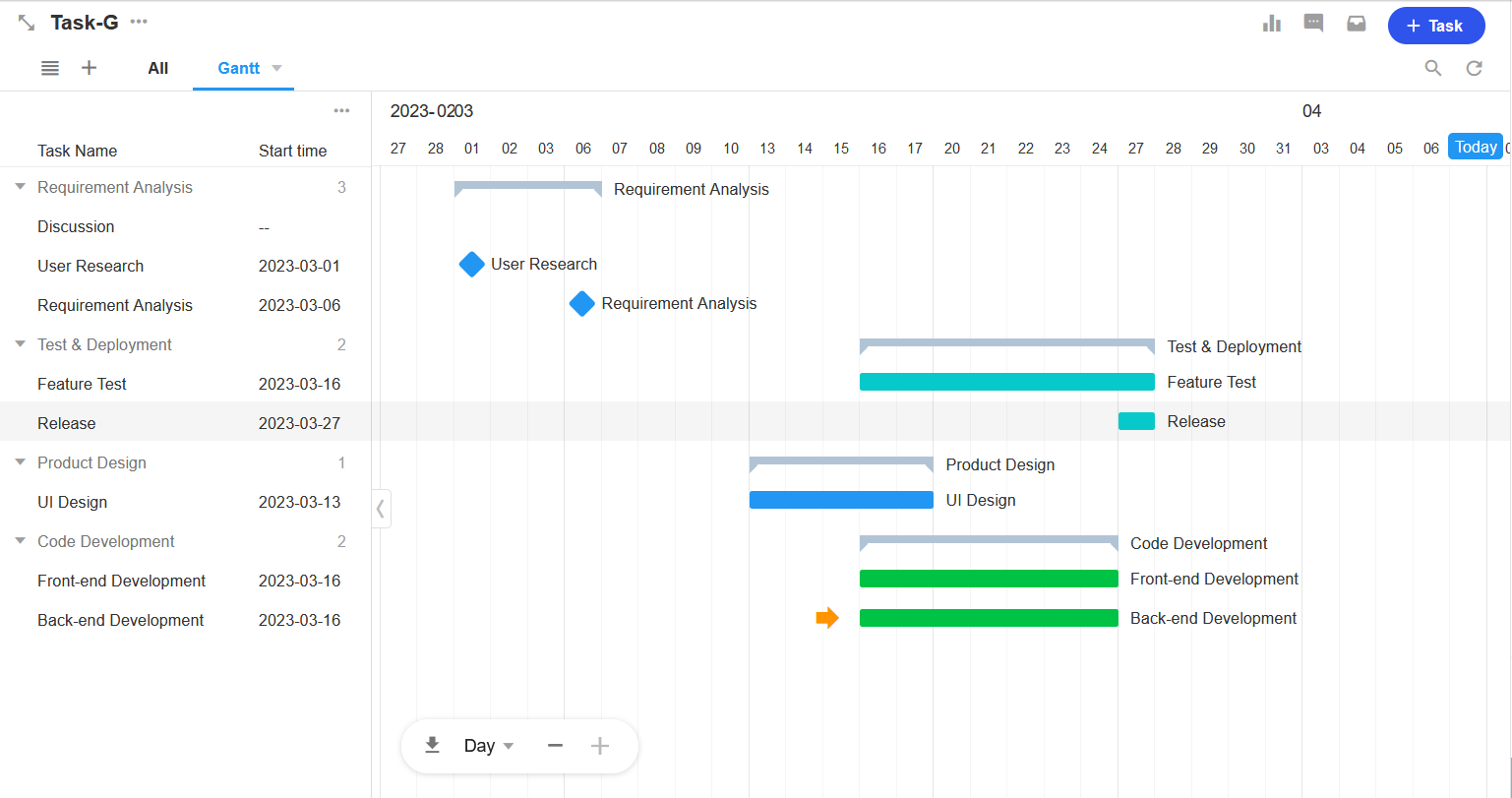Open the Gantt tab dropdown arrow

pos(276,68)
